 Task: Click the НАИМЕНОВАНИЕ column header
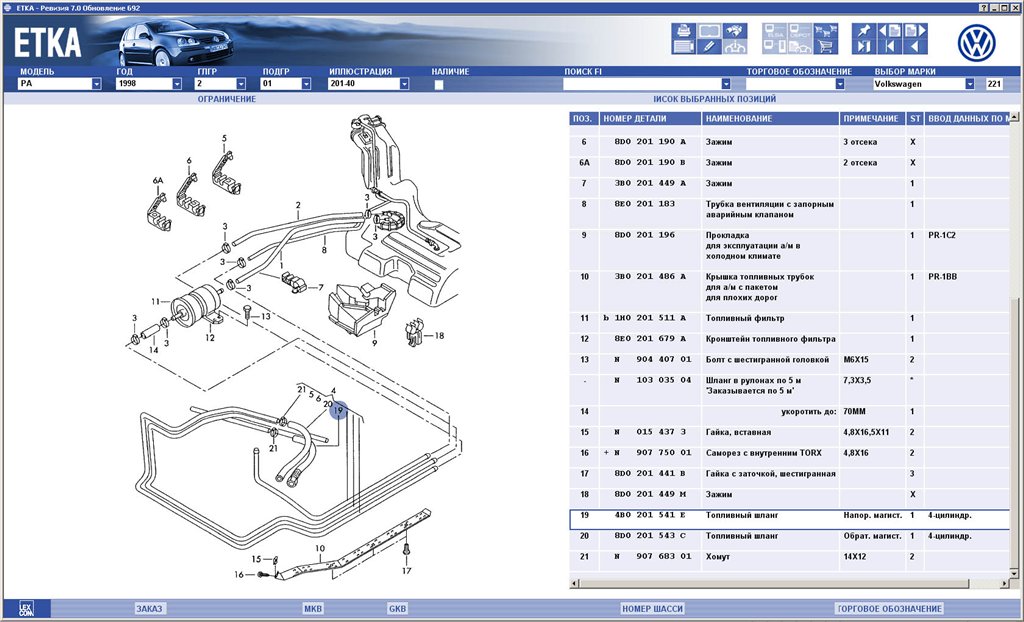coord(771,119)
